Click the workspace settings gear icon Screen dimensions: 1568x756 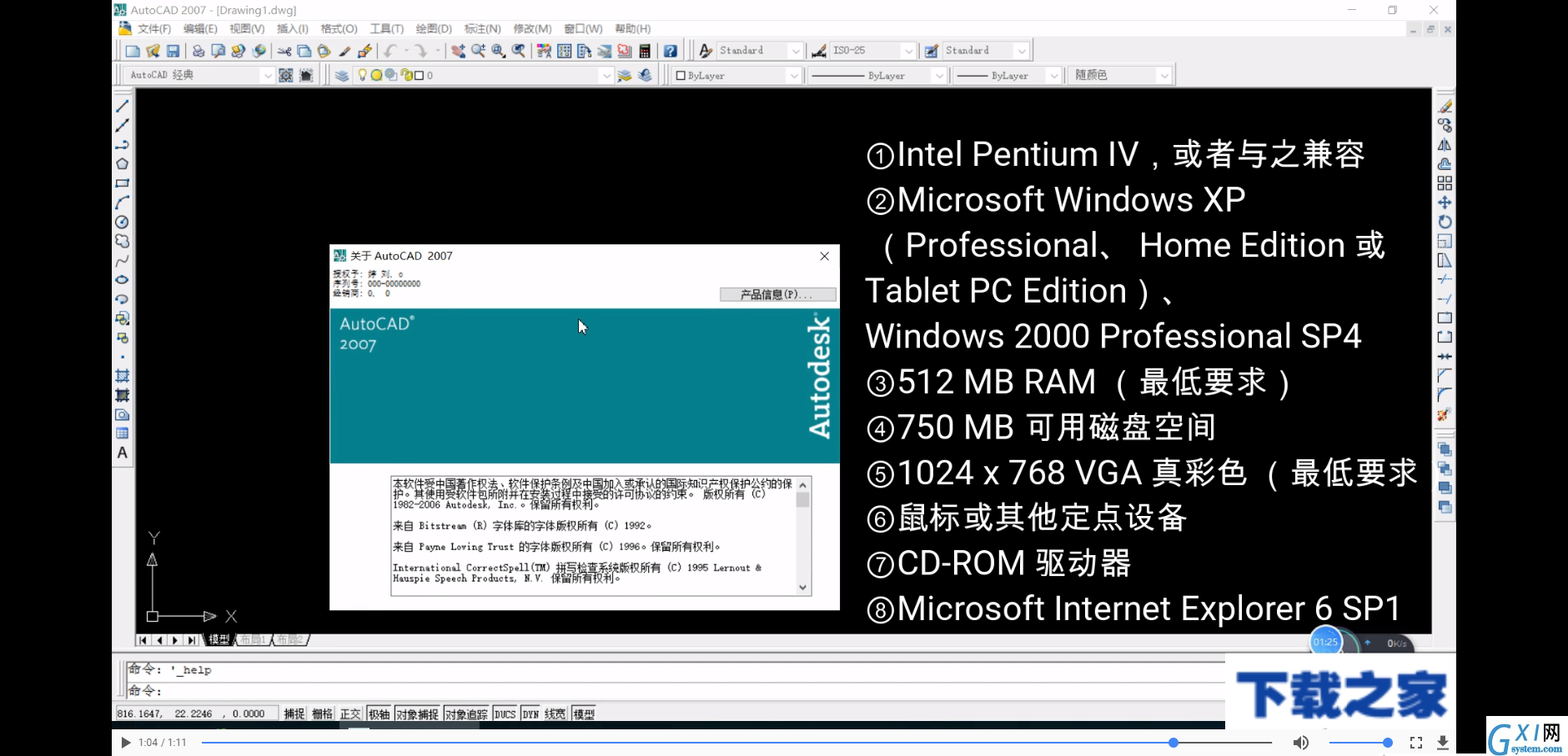coord(286,75)
